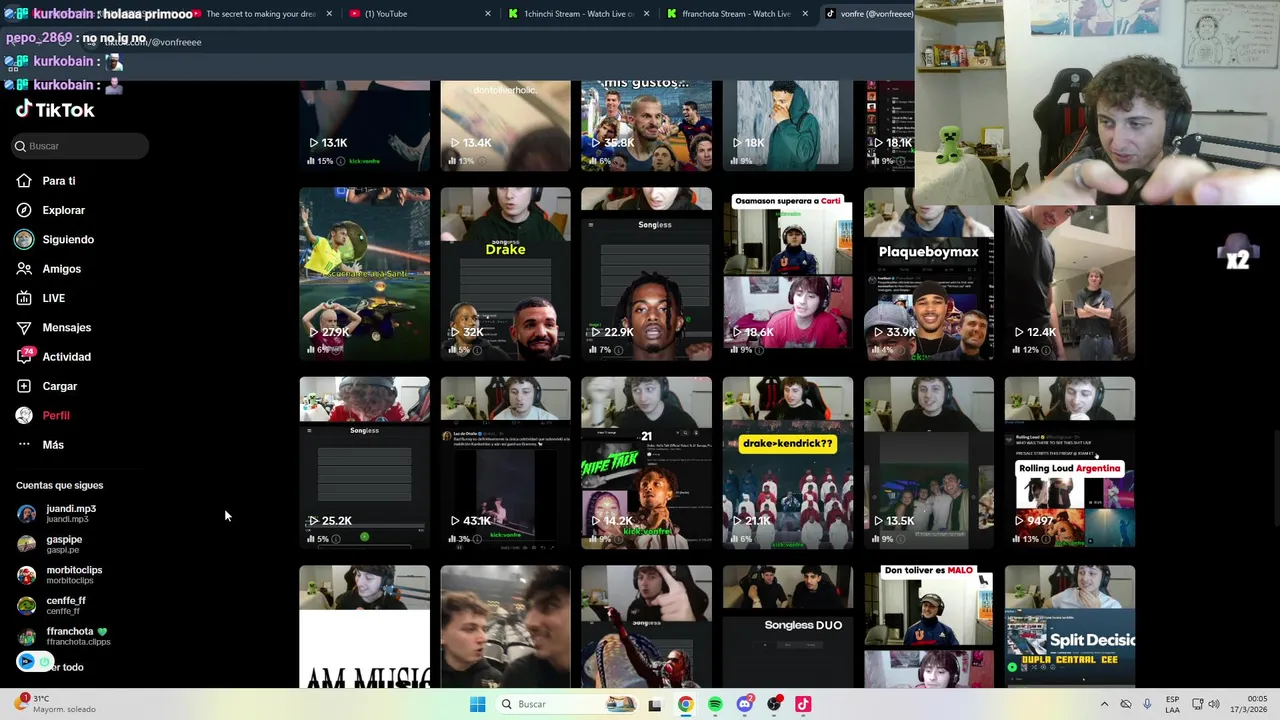This screenshot has width=1280, height=720.
Task: Open Google Chrome from the taskbar
Action: click(685, 704)
